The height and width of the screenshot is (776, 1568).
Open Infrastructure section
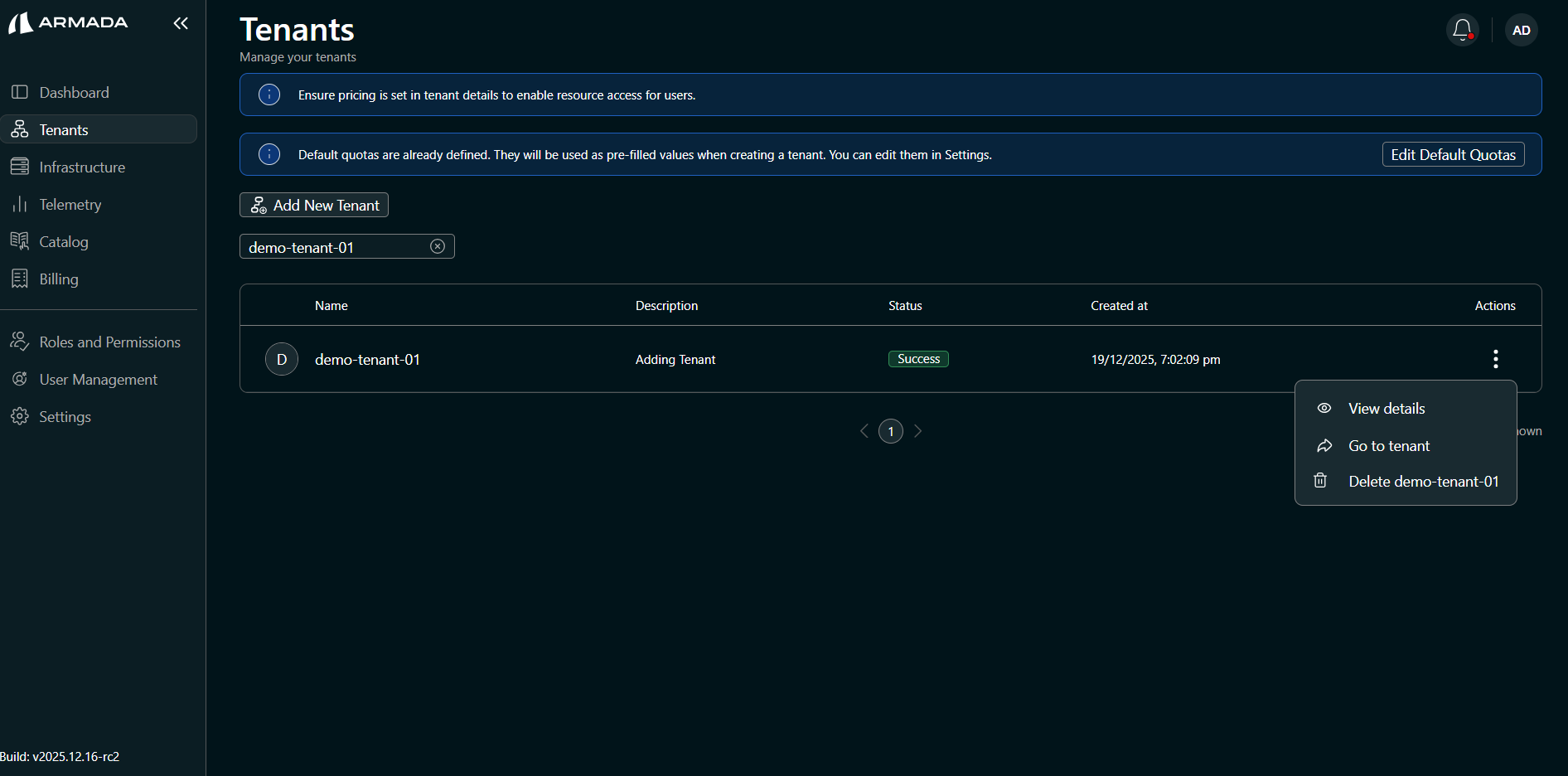click(x=82, y=167)
